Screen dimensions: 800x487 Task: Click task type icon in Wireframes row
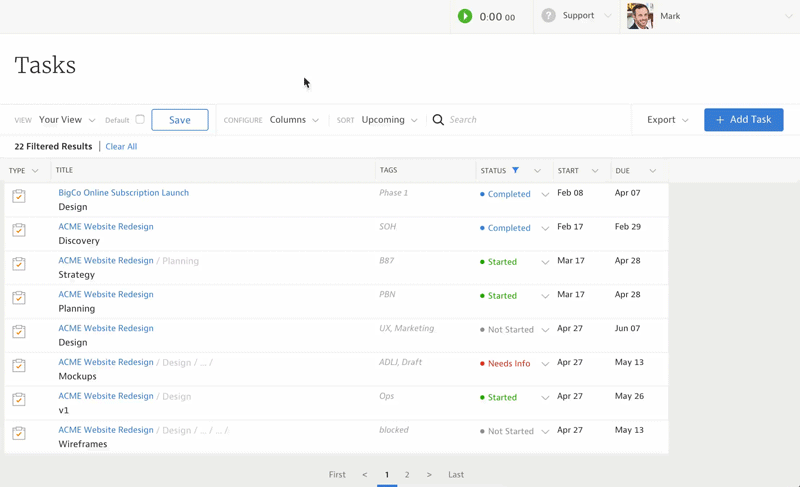[19, 433]
